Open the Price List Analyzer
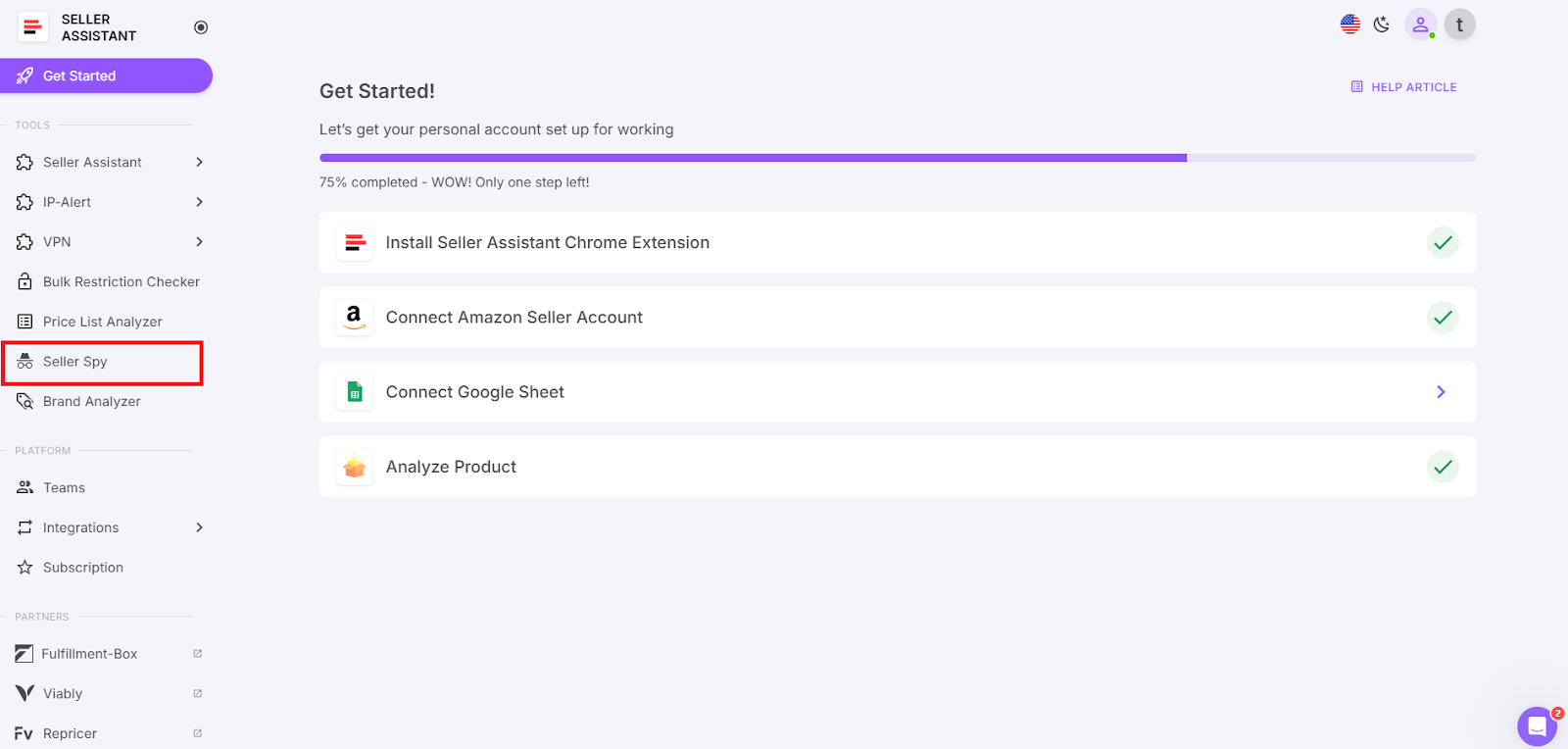The height and width of the screenshot is (749, 1568). pyautogui.click(x=102, y=321)
